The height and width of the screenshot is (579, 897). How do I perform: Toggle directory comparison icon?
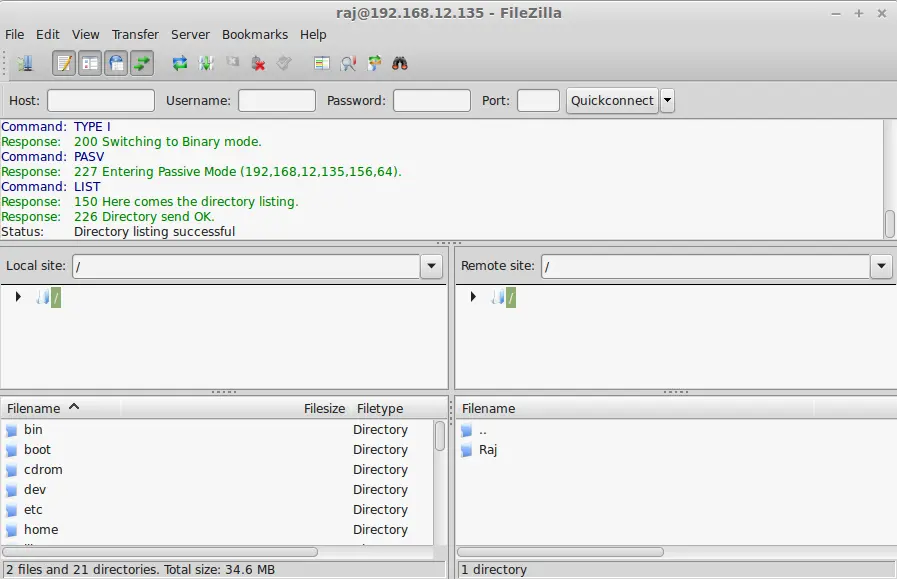coord(348,63)
